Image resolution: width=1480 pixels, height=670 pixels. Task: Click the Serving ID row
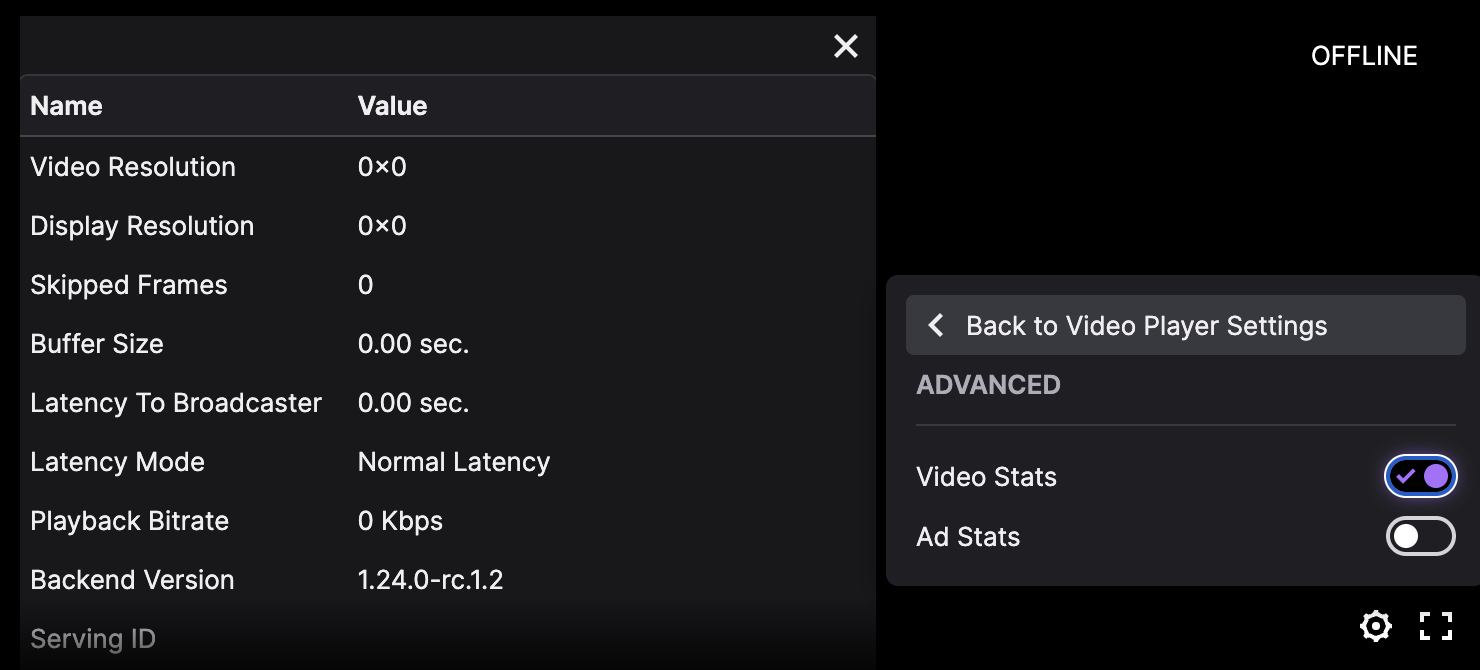(93, 639)
